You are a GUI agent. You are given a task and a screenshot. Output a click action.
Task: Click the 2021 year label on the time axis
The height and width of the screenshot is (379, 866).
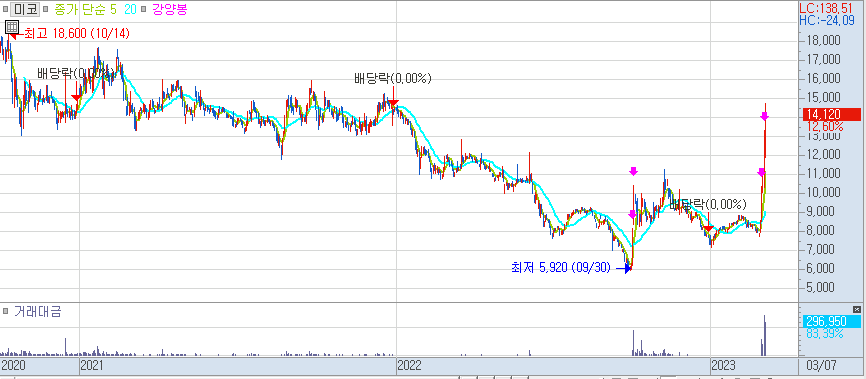(92, 366)
